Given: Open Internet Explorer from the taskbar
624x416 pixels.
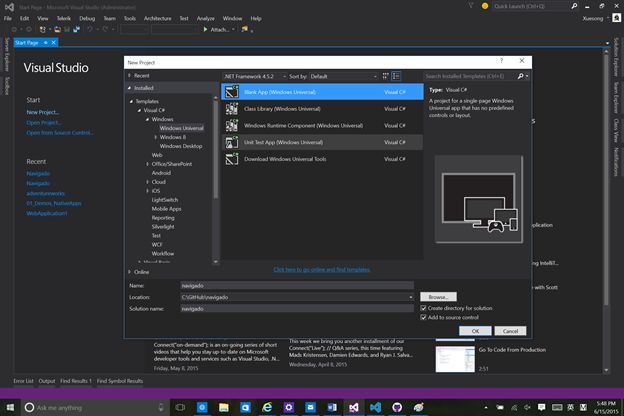Looking at the screenshot, I should pyautogui.click(x=267, y=407).
